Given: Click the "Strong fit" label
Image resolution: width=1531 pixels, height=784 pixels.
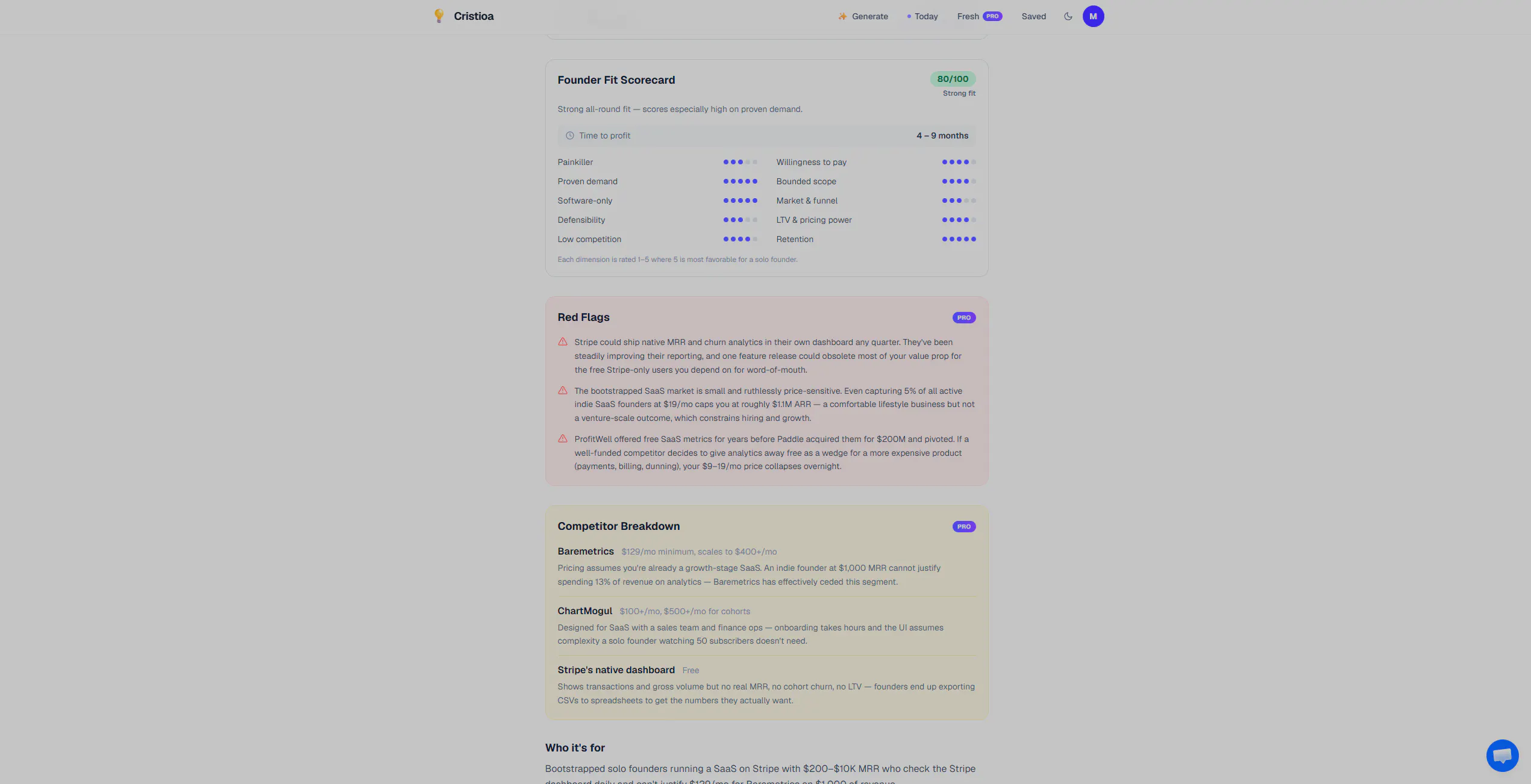Looking at the screenshot, I should click(x=959, y=93).
